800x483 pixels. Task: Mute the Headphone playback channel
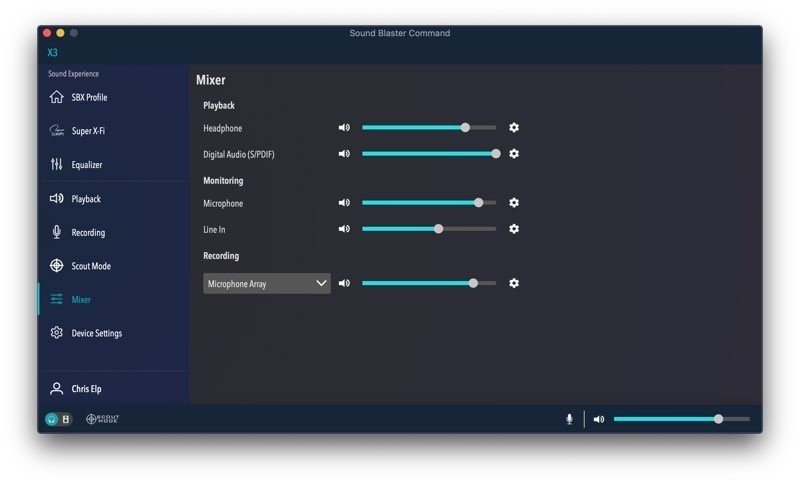point(344,128)
